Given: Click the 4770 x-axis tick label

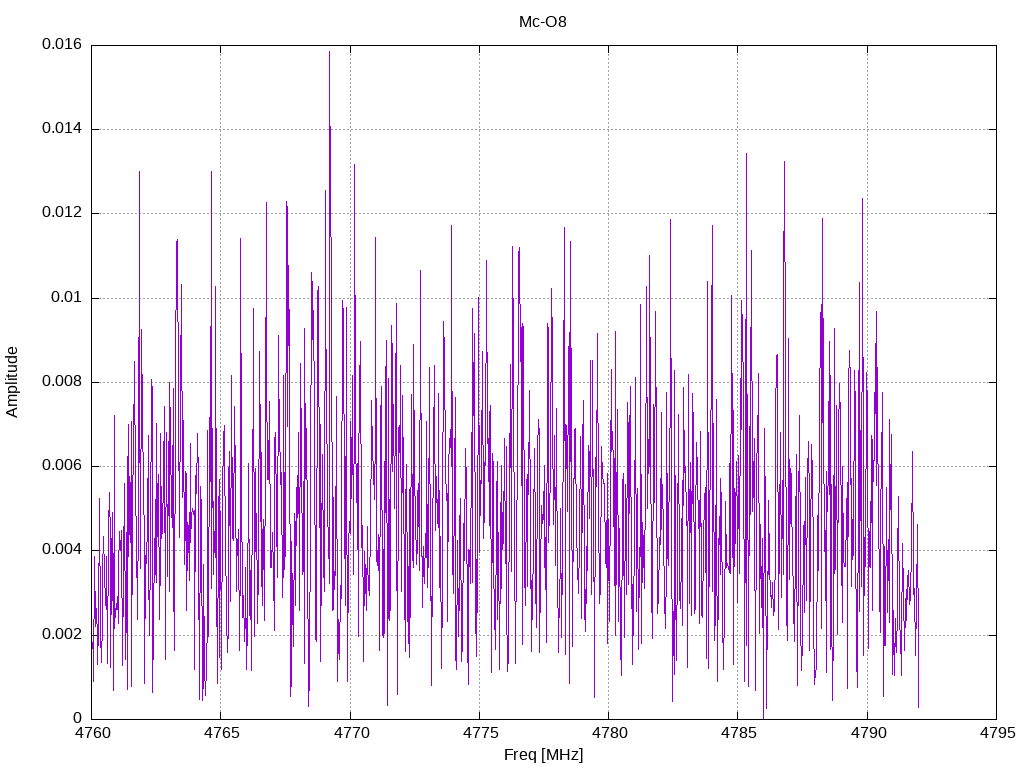Looking at the screenshot, I should [351, 733].
